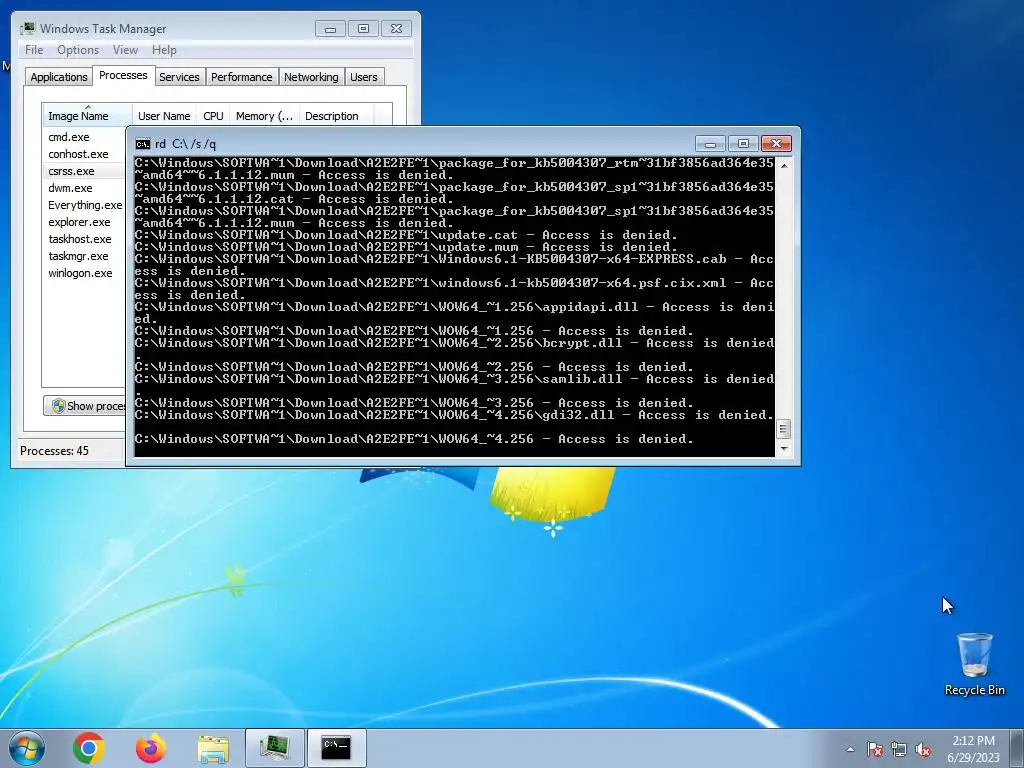Switch to Command Prompt taskbar button
This screenshot has height=768, width=1024.
336,748
